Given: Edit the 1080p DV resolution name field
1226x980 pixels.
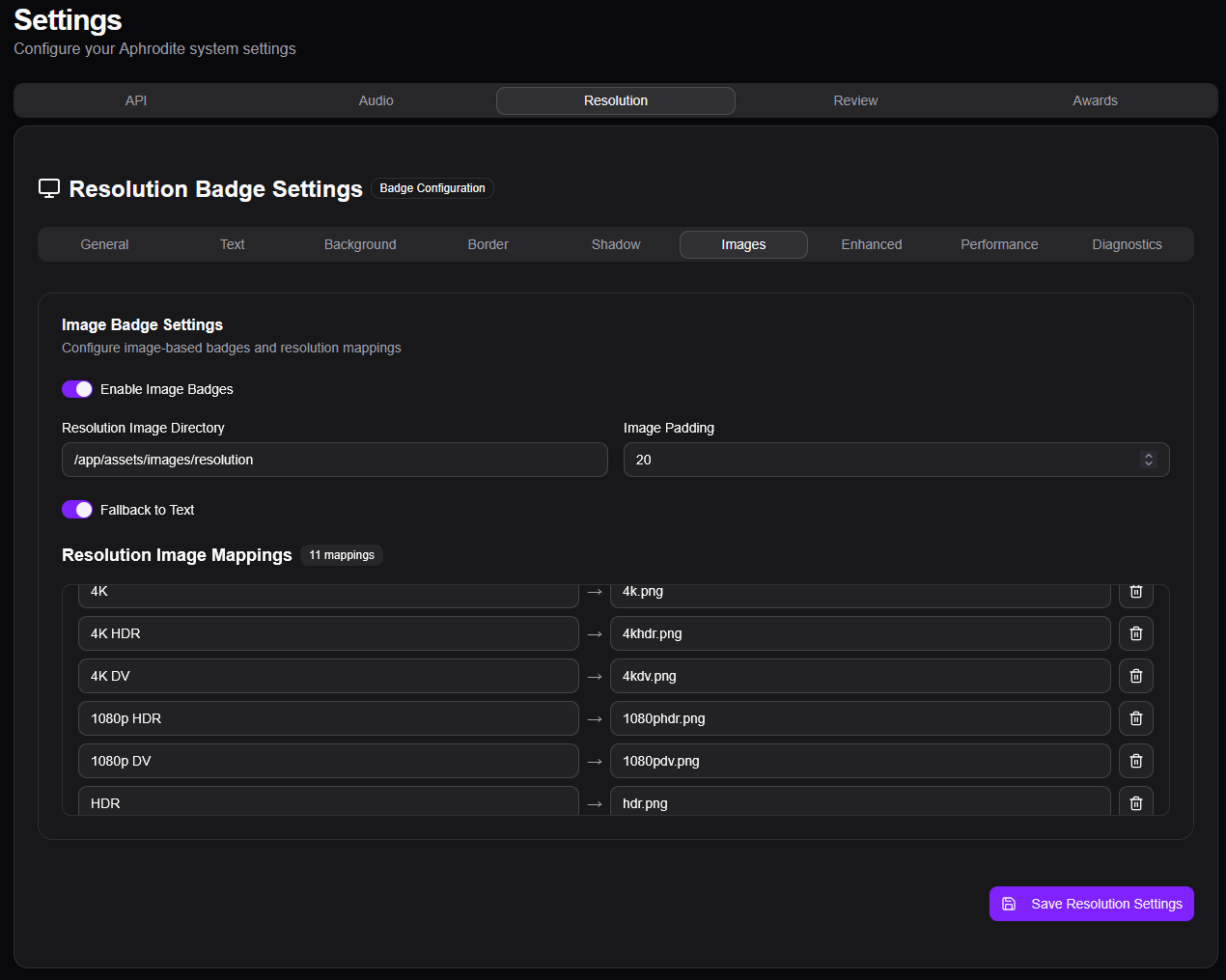Looking at the screenshot, I should [328, 761].
